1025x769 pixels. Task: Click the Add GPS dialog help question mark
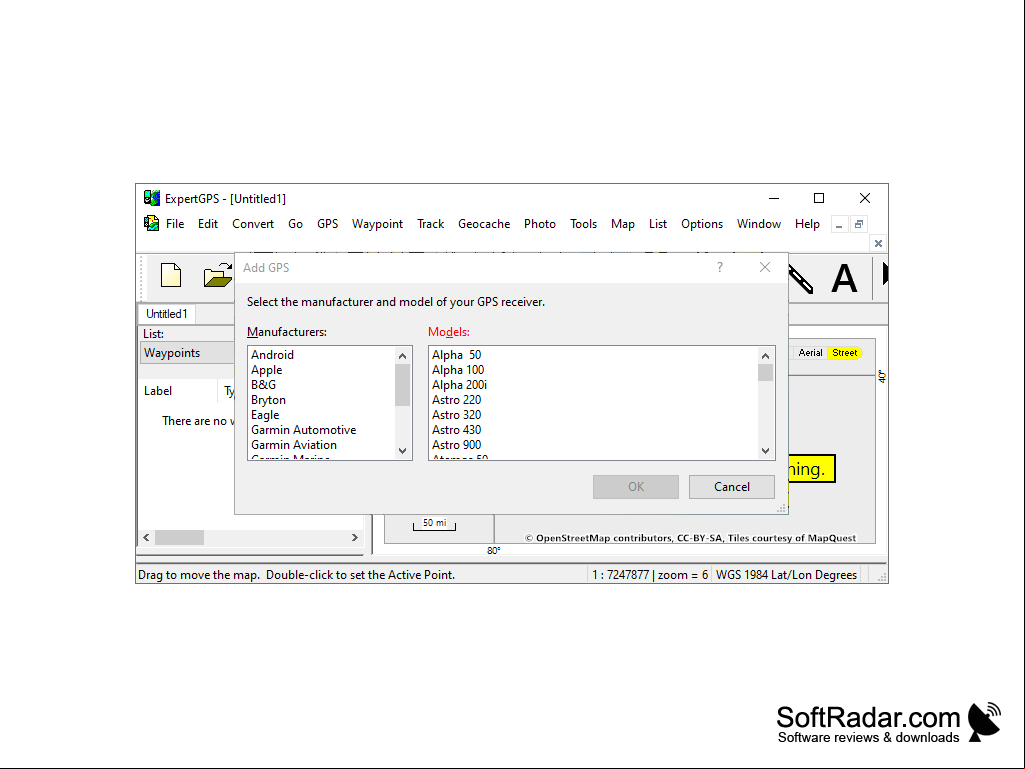[x=720, y=267]
